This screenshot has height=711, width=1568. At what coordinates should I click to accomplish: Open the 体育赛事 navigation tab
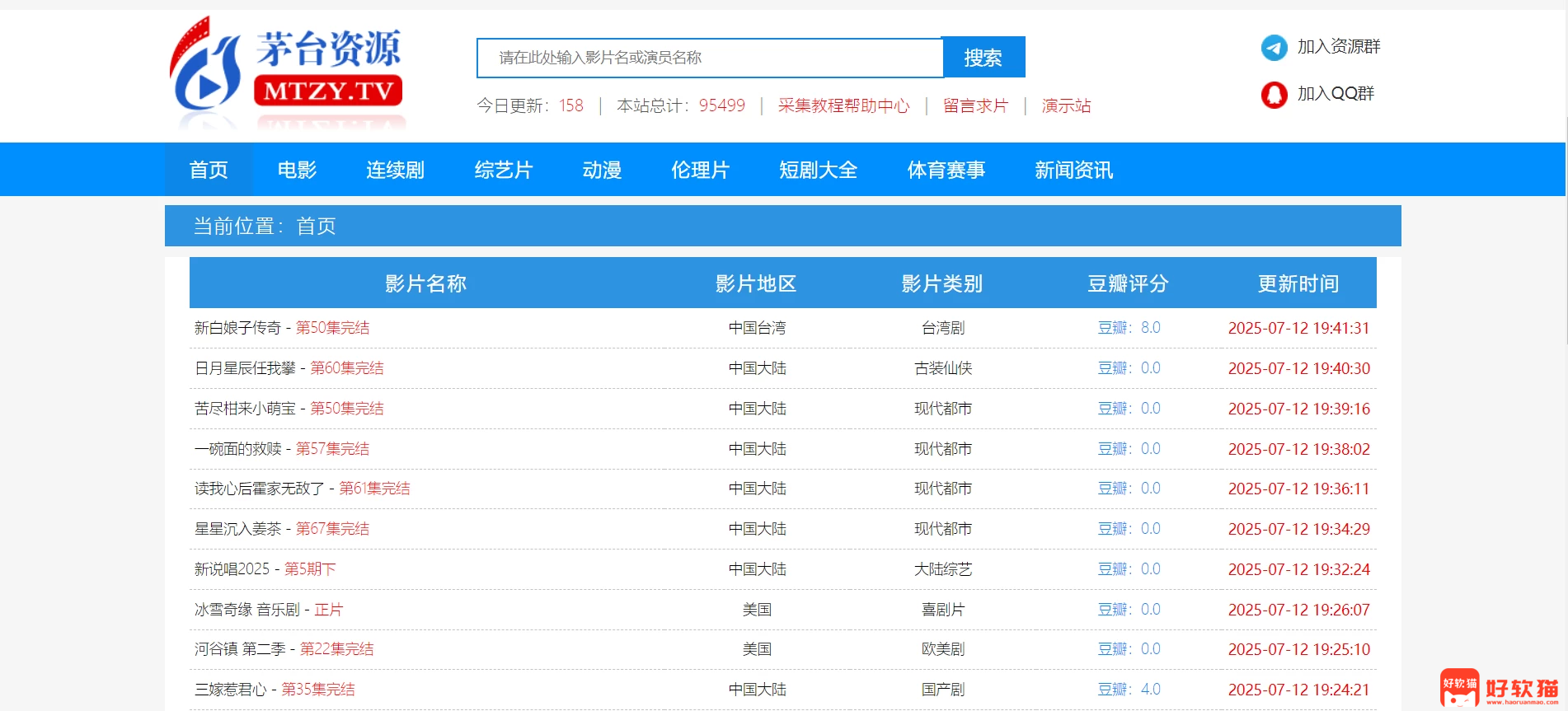pos(946,170)
